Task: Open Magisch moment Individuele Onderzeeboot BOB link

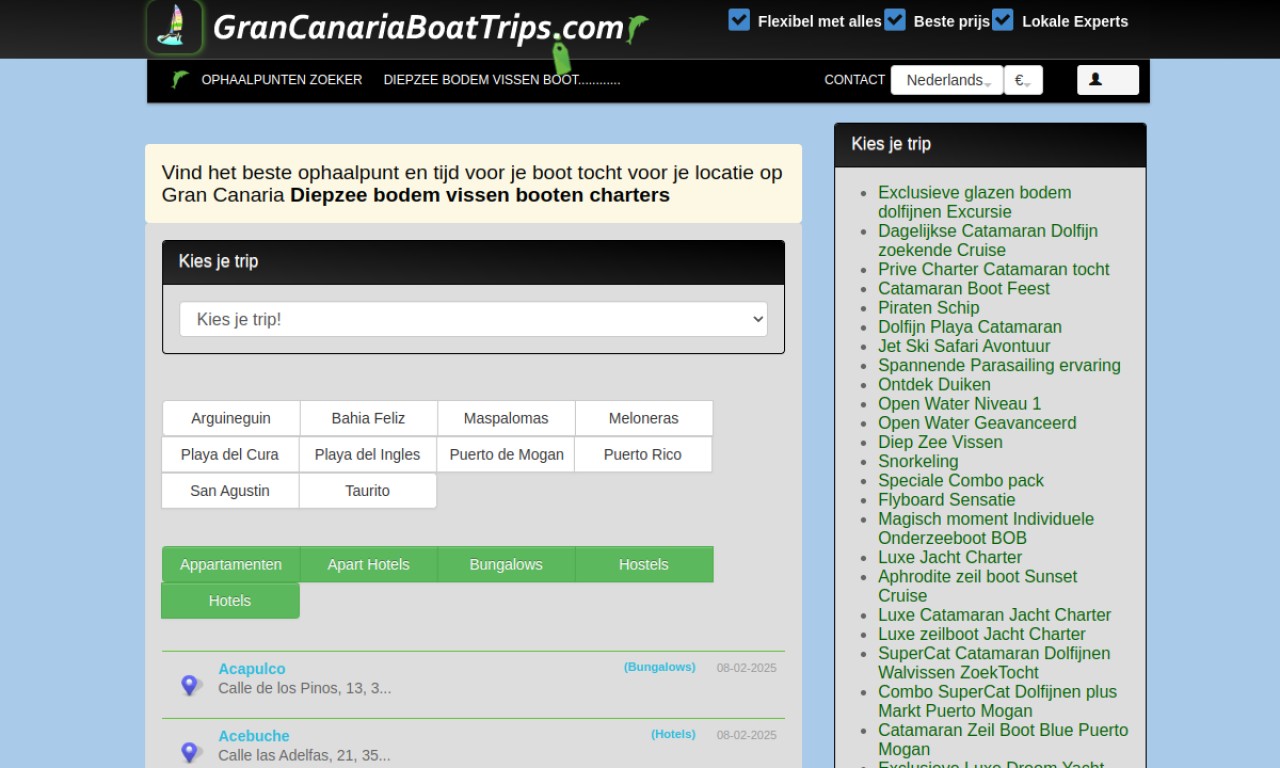Action: [986, 528]
